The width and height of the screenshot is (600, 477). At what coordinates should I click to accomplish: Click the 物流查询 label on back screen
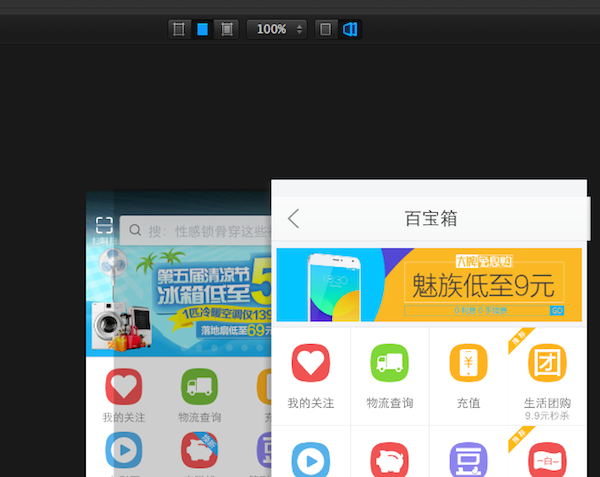pos(199,417)
